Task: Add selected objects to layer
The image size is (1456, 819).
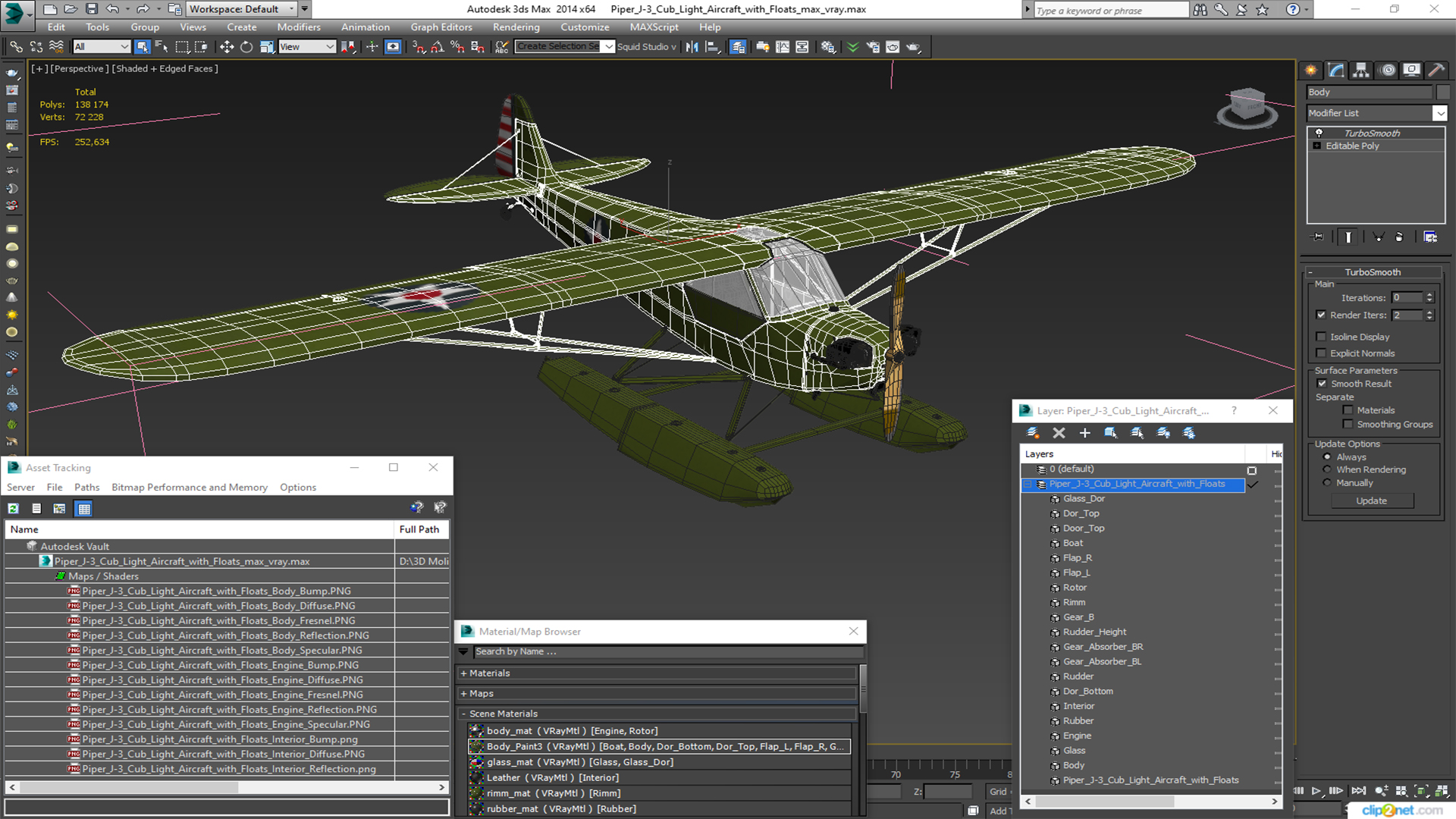Action: point(1084,433)
